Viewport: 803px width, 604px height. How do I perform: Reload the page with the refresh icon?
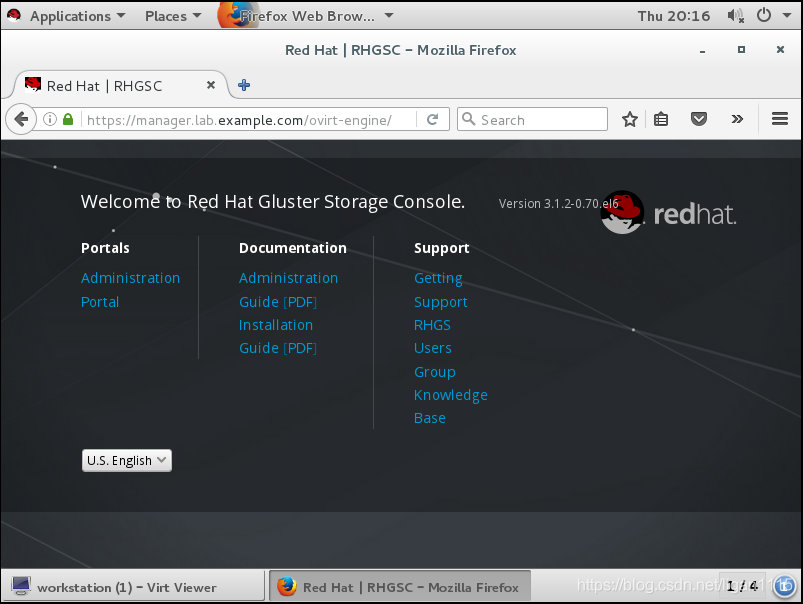pyautogui.click(x=433, y=119)
